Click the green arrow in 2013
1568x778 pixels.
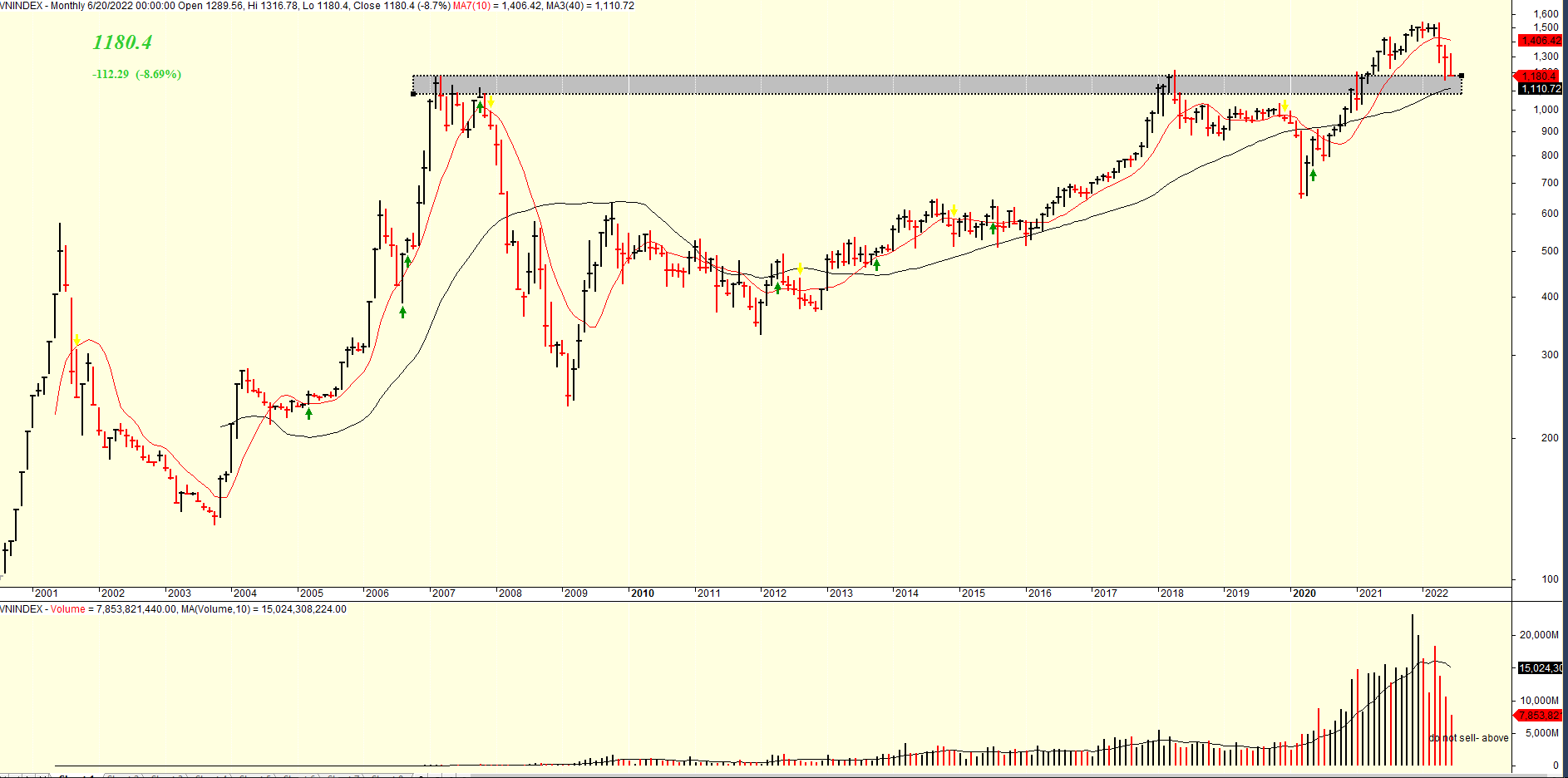tap(876, 264)
